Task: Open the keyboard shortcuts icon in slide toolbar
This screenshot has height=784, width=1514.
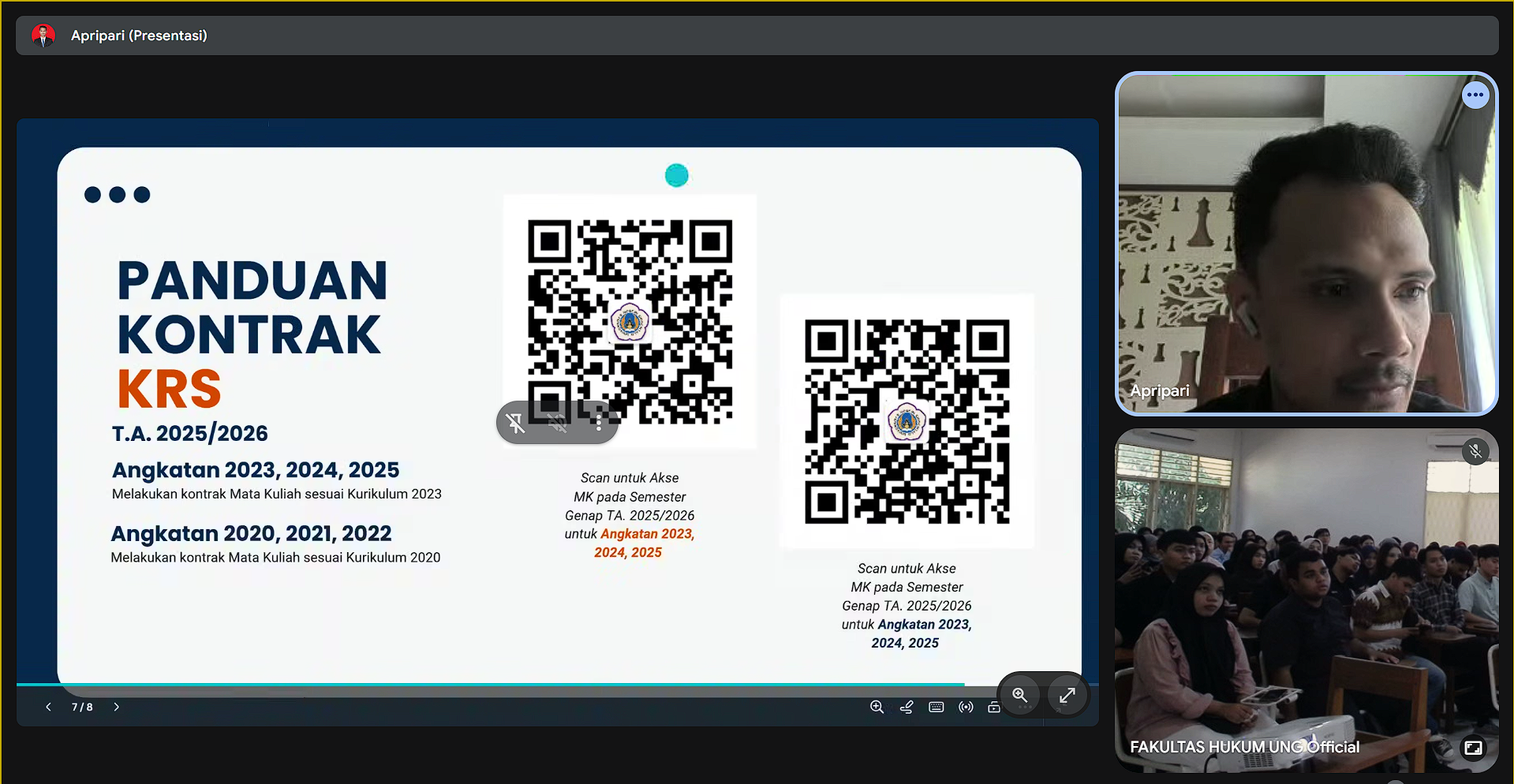Action: 936,707
